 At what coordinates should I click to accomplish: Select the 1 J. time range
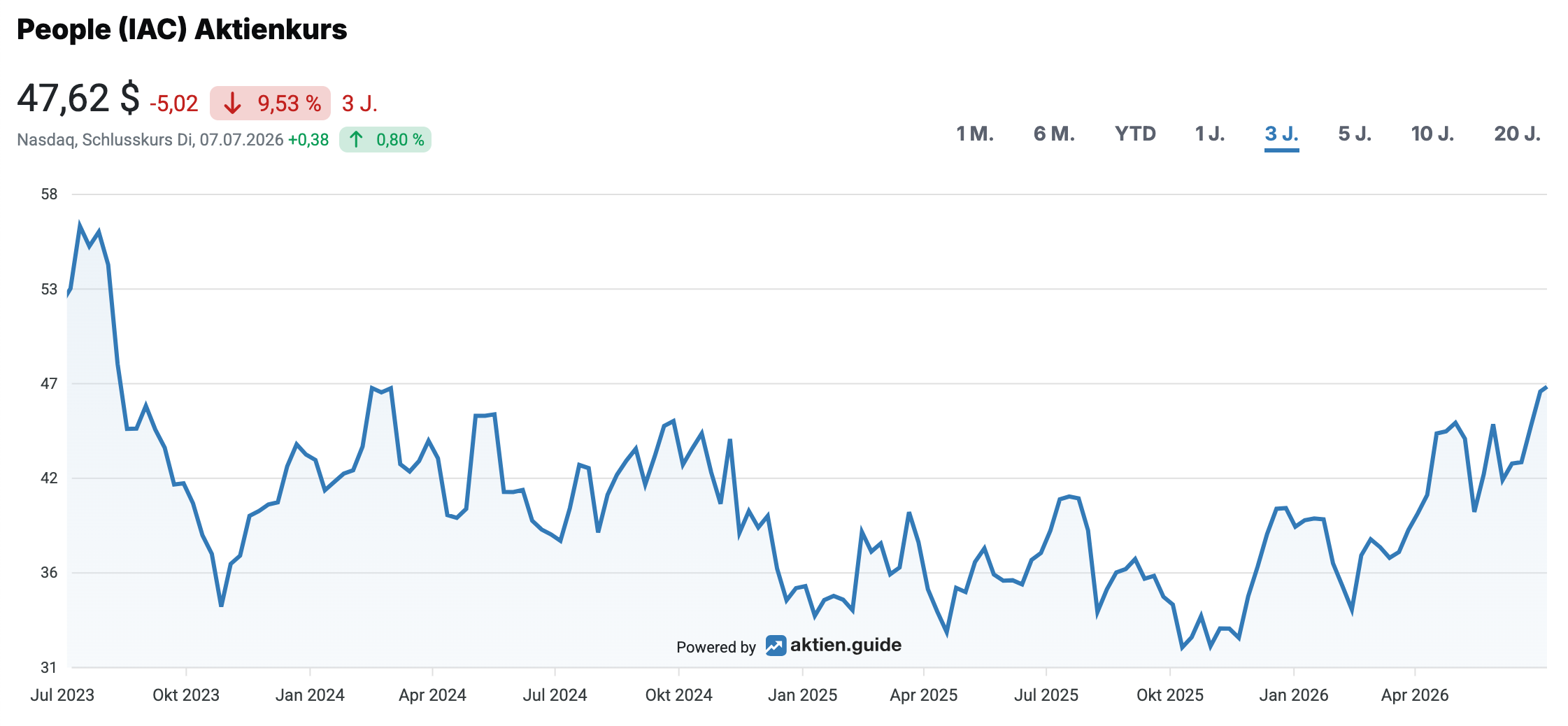click(x=1210, y=134)
